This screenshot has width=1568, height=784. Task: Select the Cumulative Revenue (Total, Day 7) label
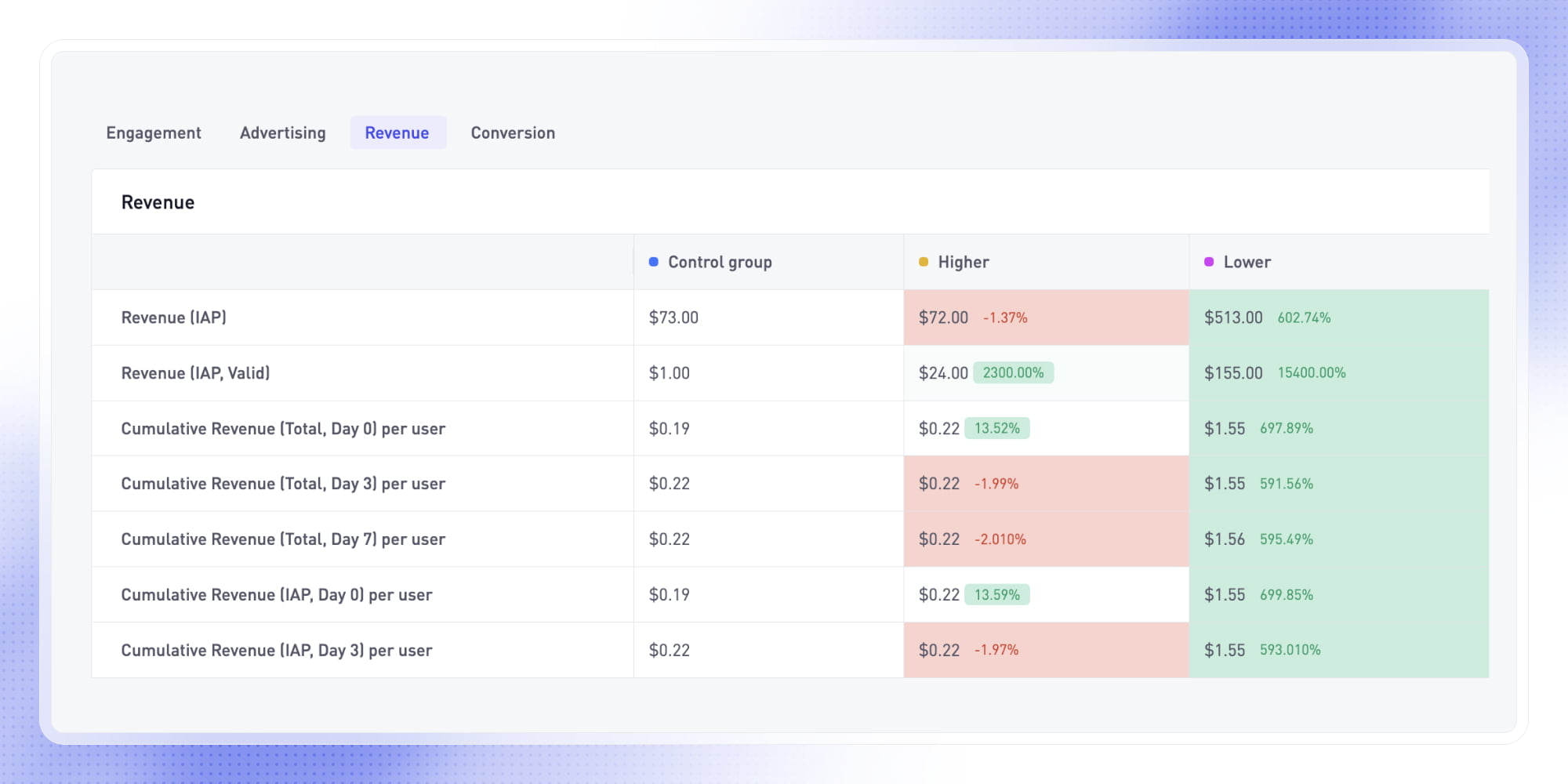click(x=283, y=539)
